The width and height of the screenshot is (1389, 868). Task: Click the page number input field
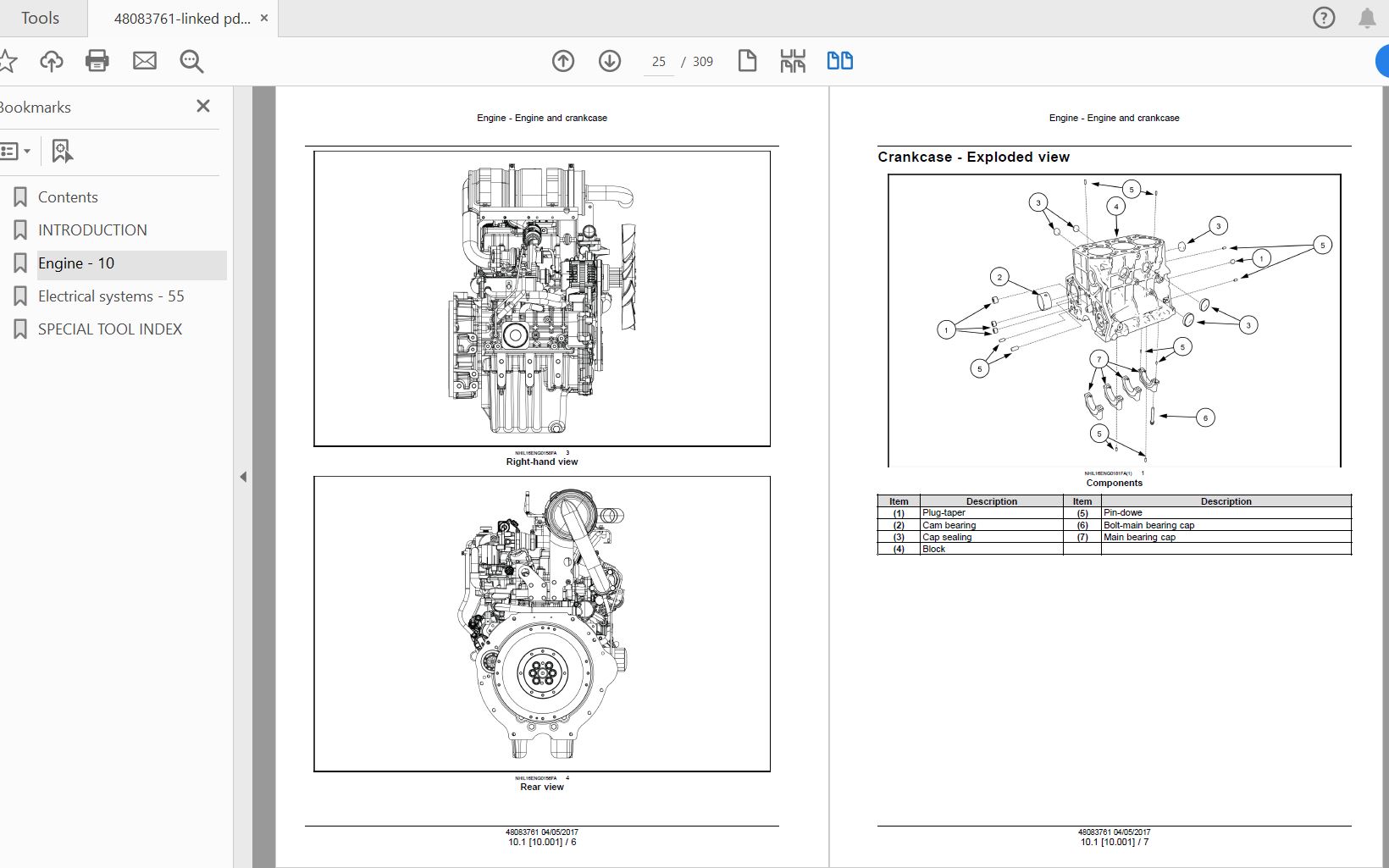[658, 62]
